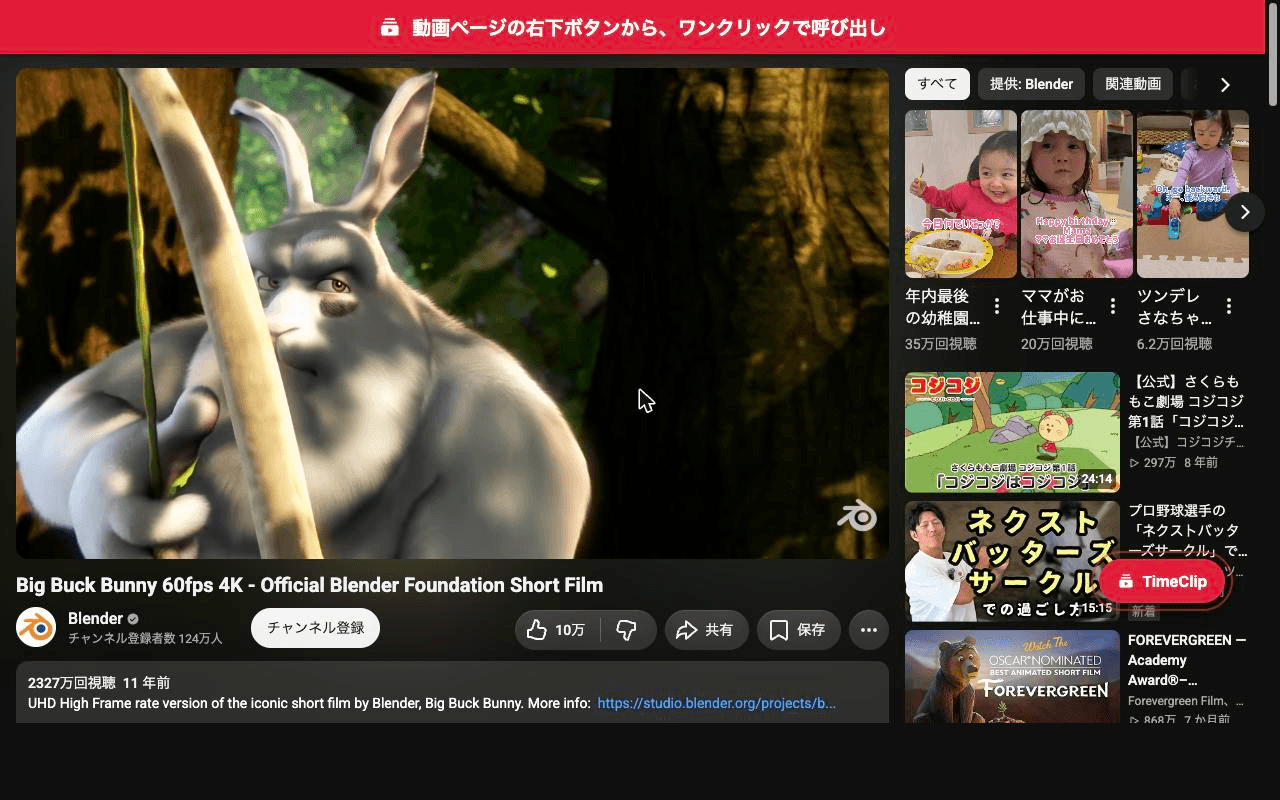Click the Big Buck Bunny video player
Screen dimensions: 1280x800
tap(452, 313)
